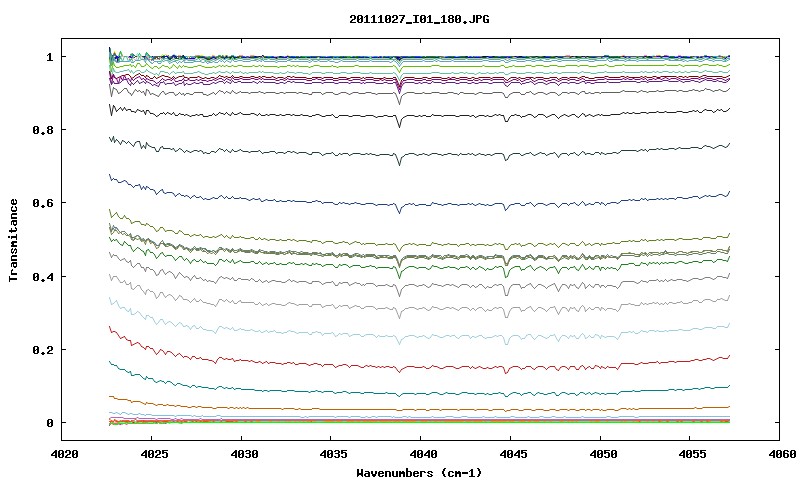Viewport: 800px width, 480px height.
Task: Click the y-axis tick label 1
Action: coord(49,57)
